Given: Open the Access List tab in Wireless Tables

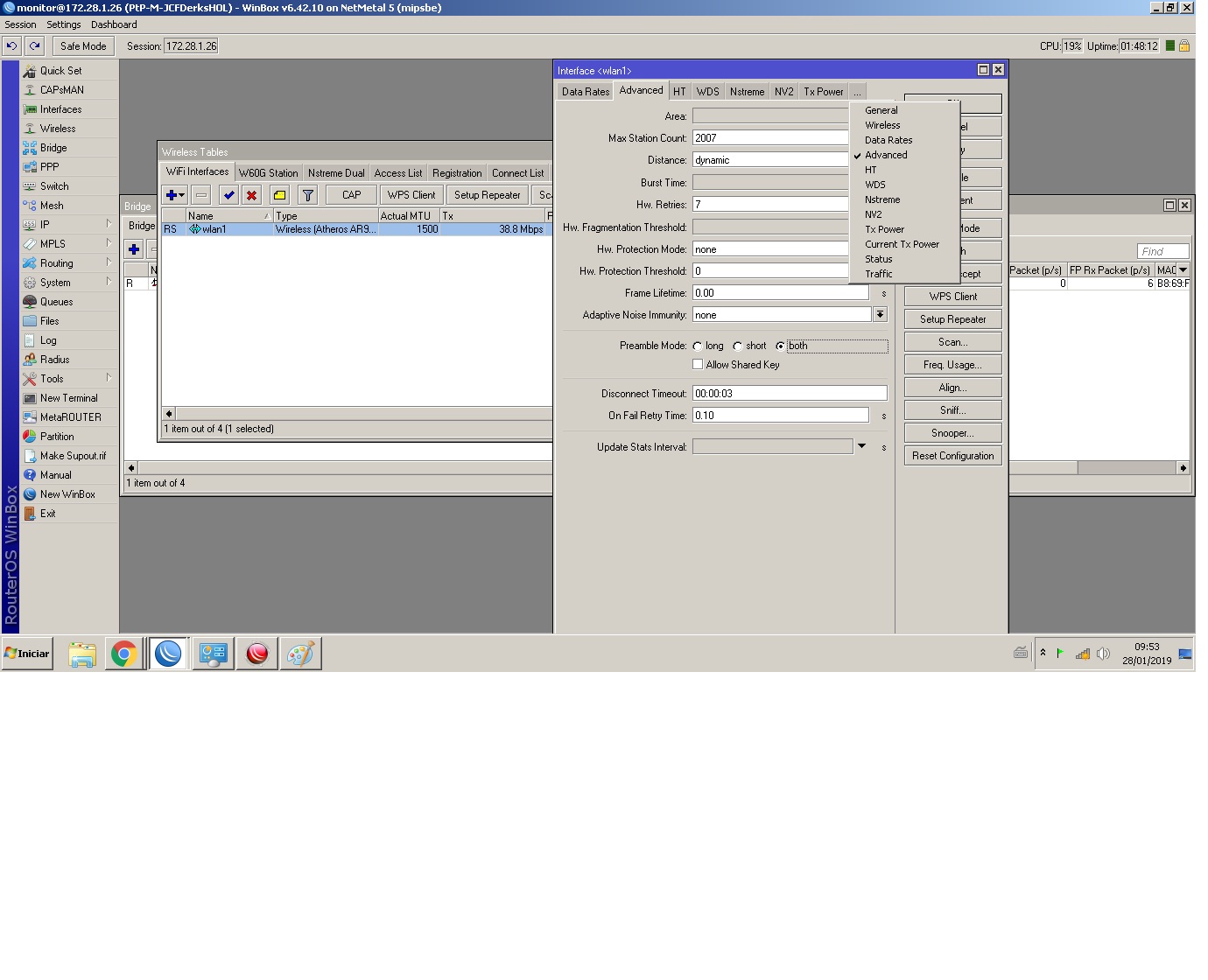Looking at the screenshot, I should click(x=398, y=173).
